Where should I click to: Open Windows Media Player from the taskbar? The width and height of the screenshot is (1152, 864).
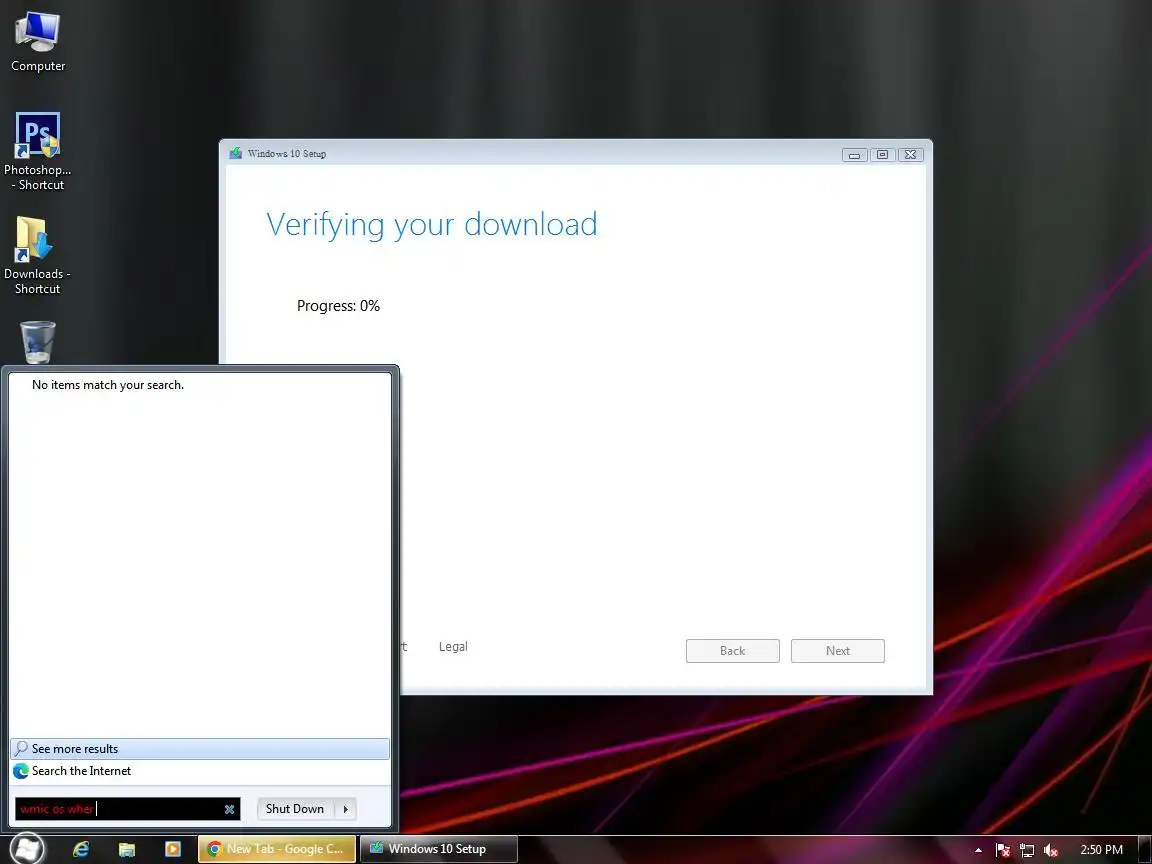[x=173, y=849]
